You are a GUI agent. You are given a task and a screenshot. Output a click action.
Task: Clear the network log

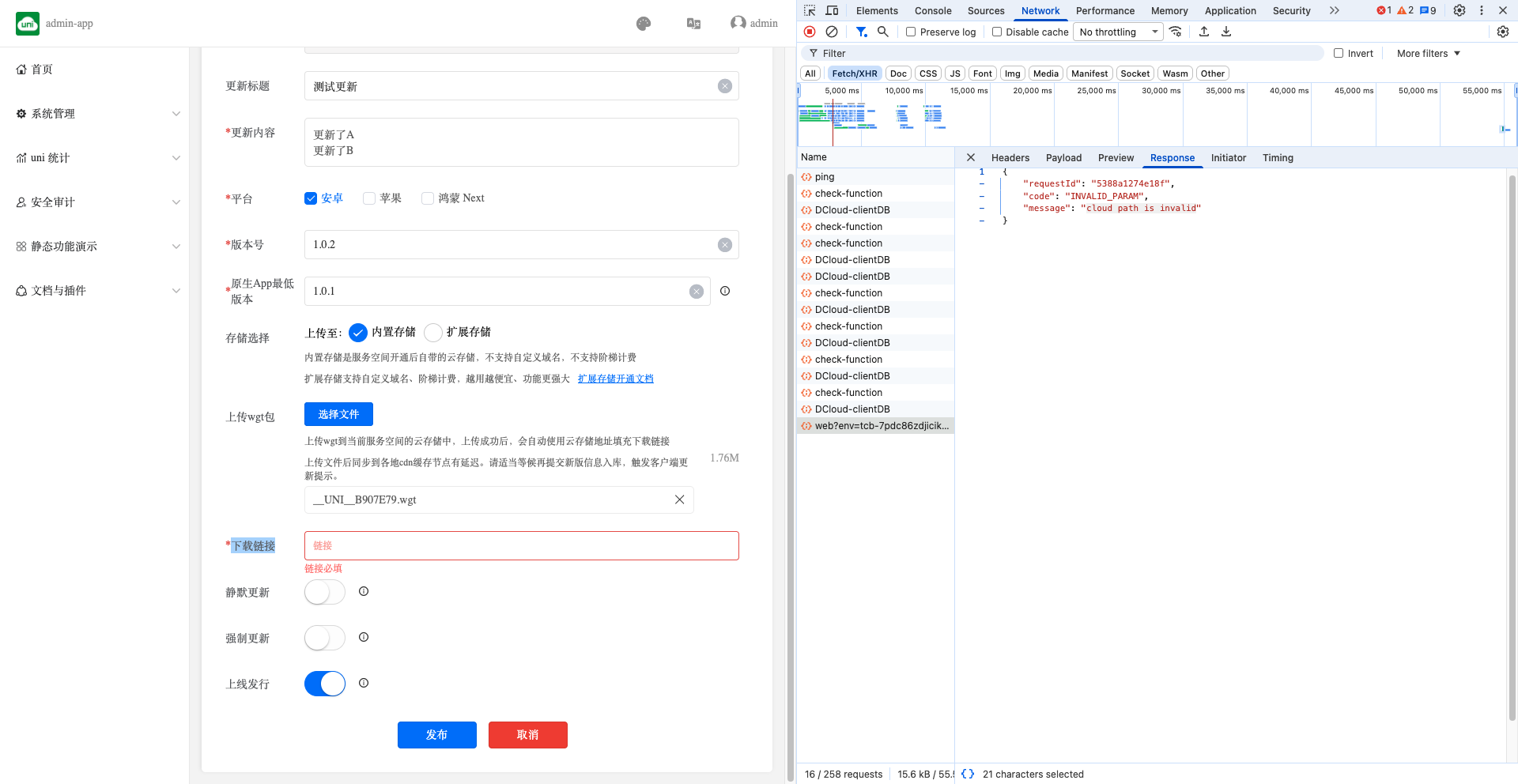coord(832,32)
